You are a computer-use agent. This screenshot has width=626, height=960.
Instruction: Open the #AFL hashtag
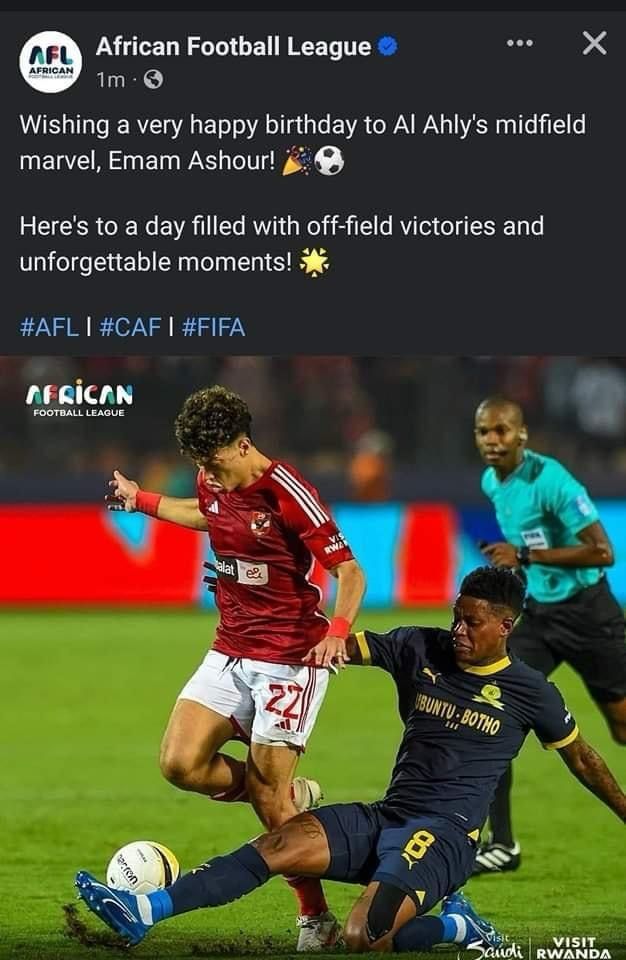tap(50, 327)
